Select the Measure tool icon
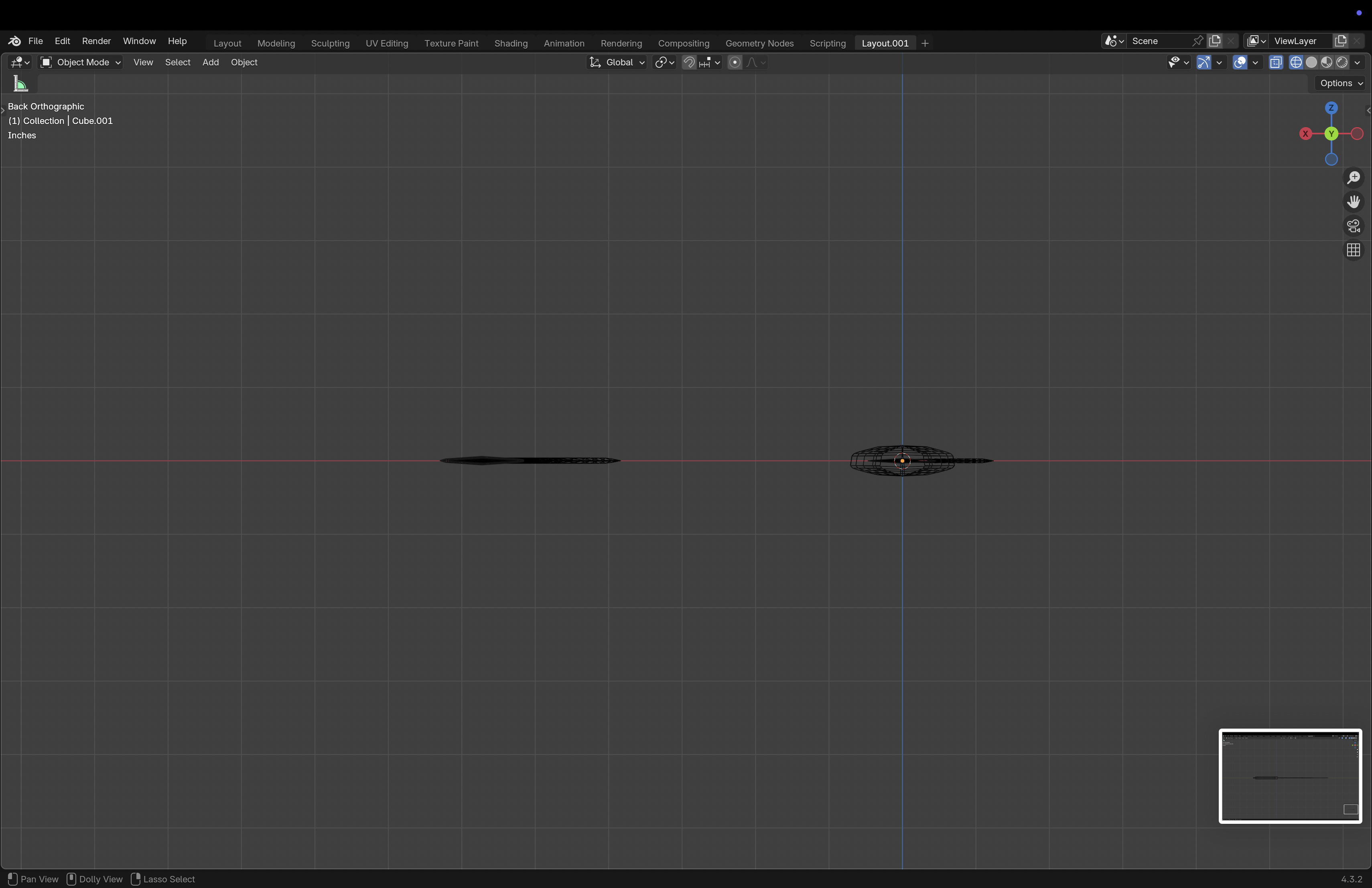 point(21,84)
